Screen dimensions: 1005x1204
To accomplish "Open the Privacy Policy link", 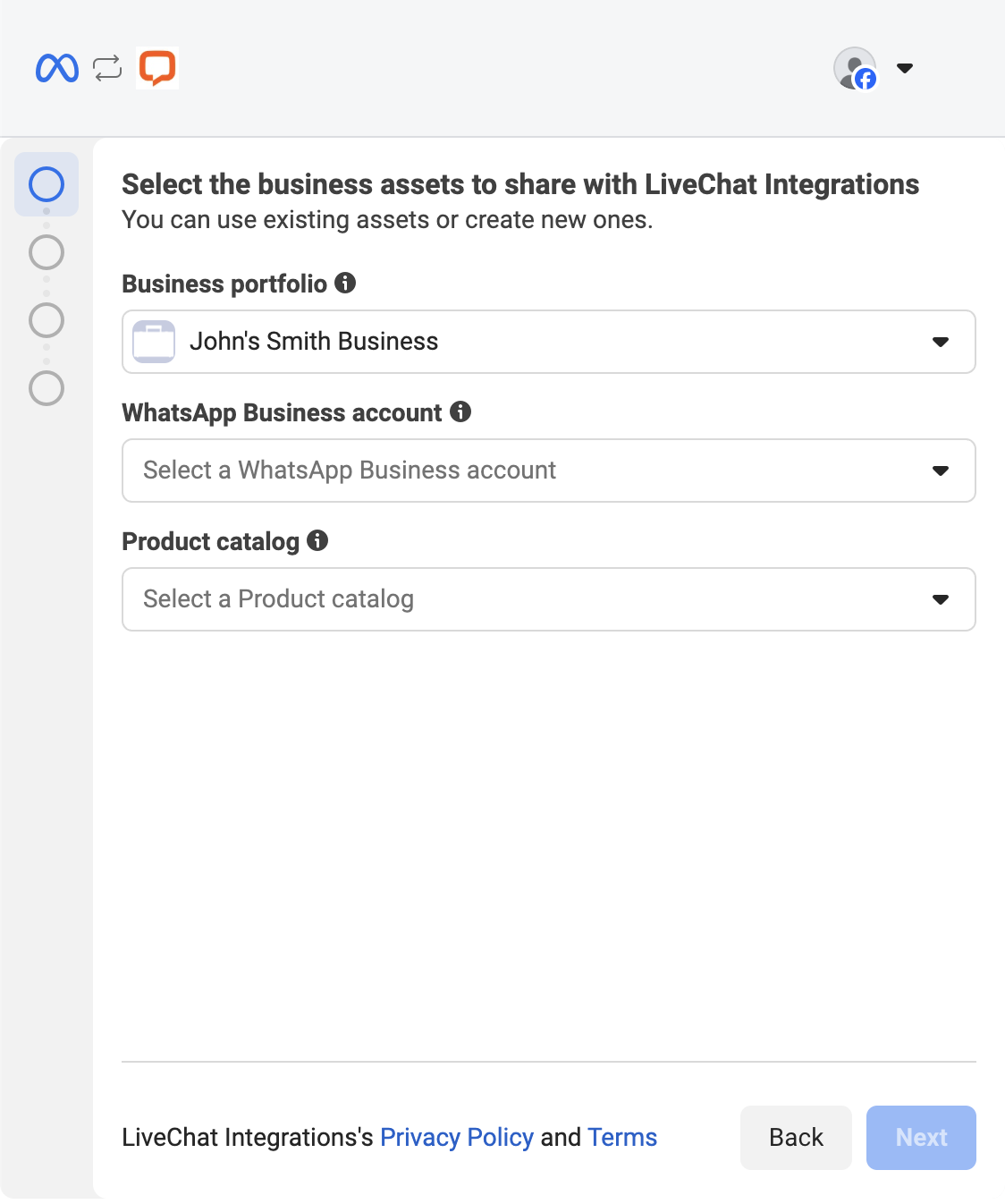I will (457, 1137).
